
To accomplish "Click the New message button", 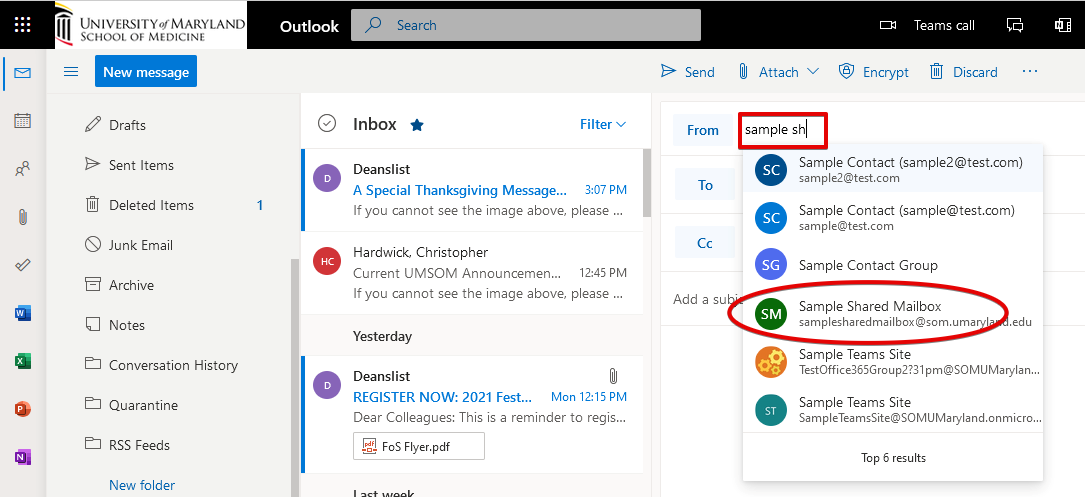I will 146,72.
